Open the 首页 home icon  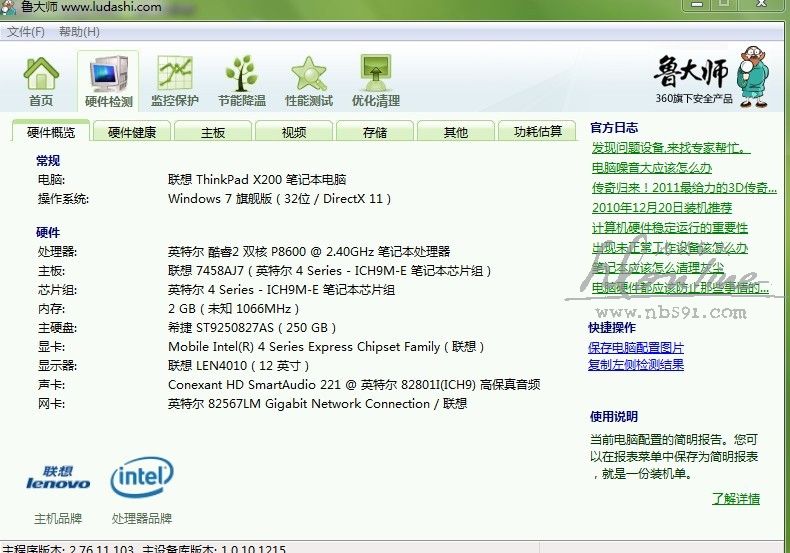click(x=41, y=81)
